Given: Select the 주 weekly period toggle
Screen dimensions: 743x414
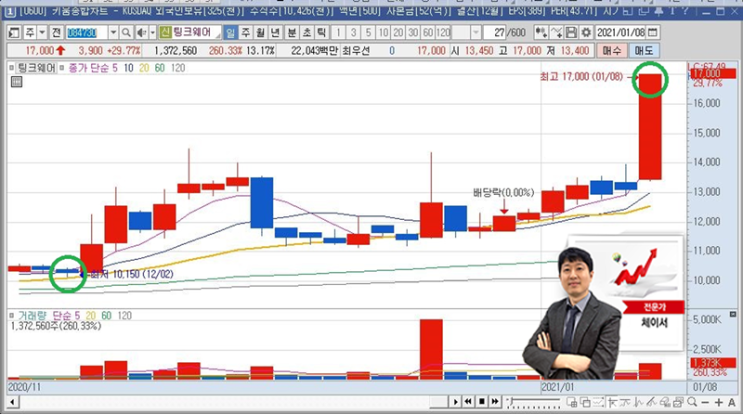Looking at the screenshot, I should click(245, 33).
